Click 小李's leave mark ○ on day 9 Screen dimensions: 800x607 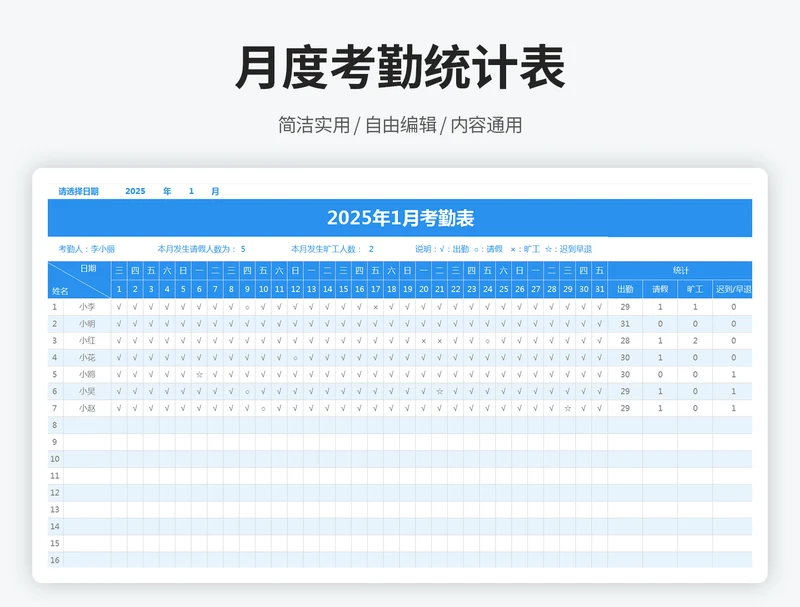247,307
